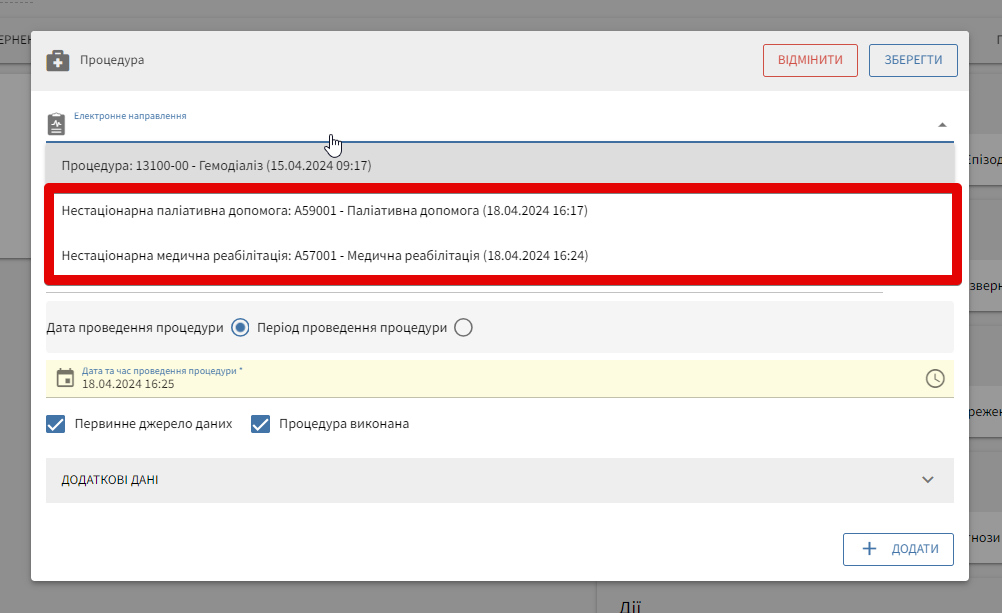Click the ДОДАТИ button label

tap(914, 549)
